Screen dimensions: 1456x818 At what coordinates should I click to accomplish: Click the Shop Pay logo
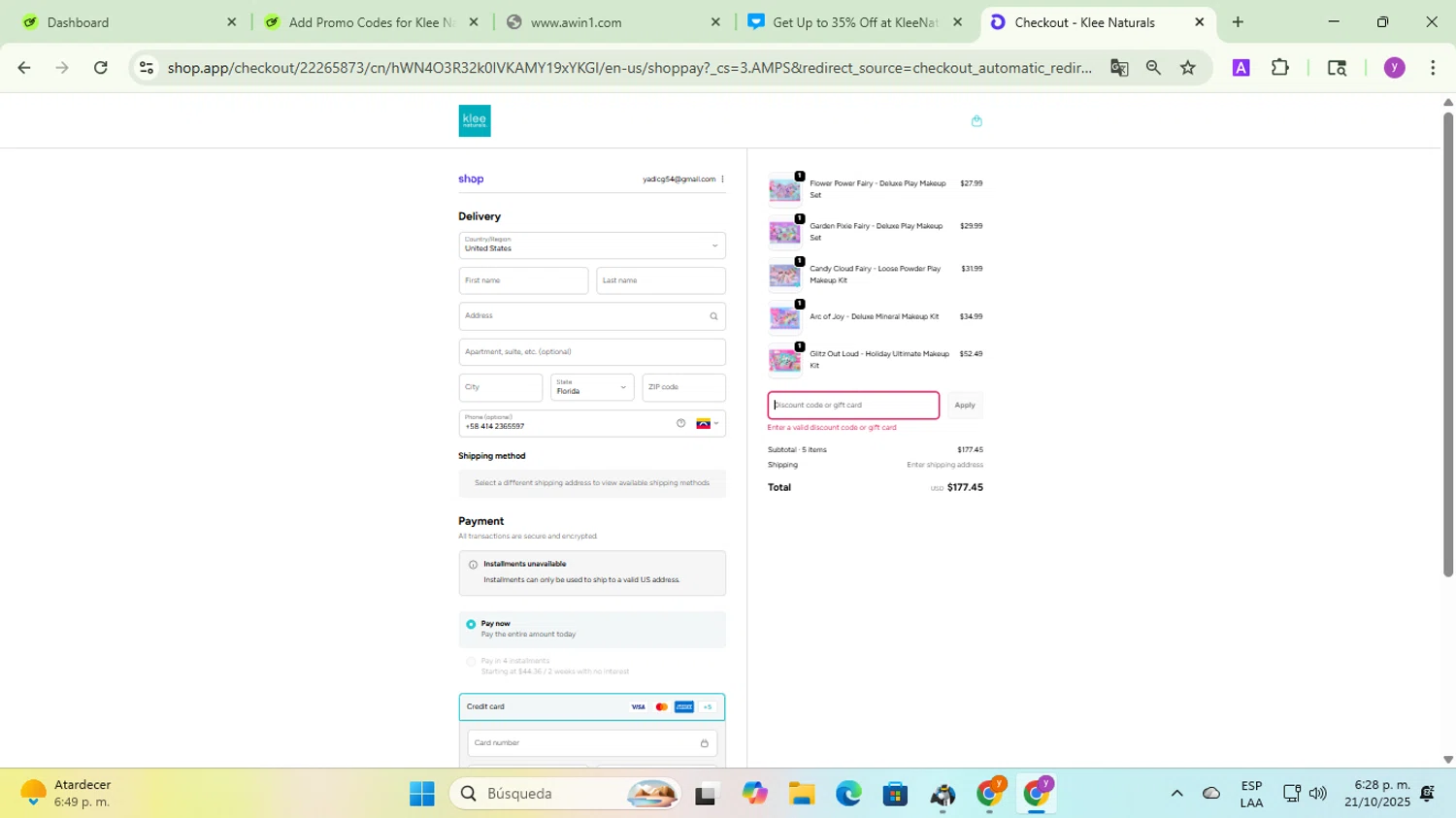(471, 180)
